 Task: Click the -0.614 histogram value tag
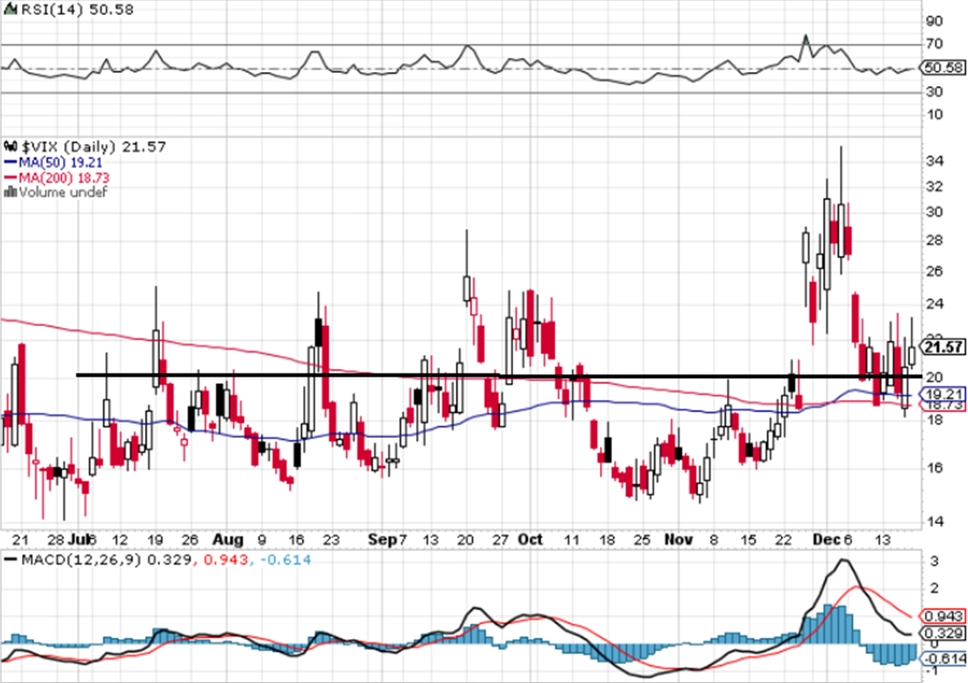coord(943,658)
